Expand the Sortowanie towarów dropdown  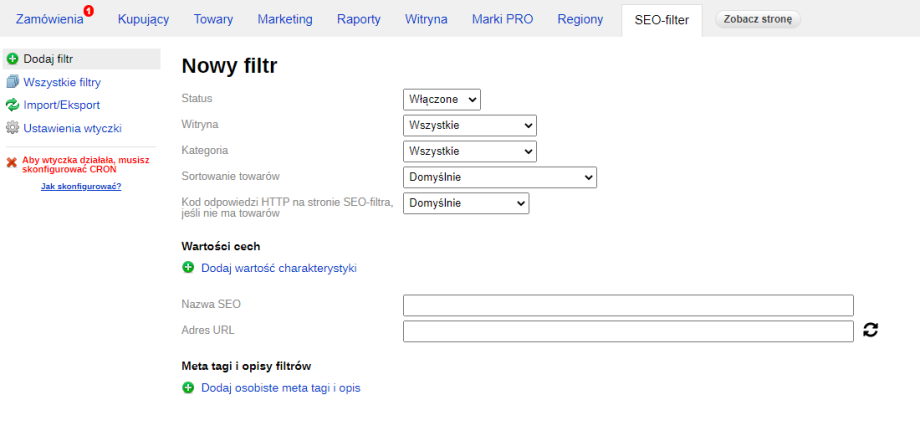[x=499, y=177]
